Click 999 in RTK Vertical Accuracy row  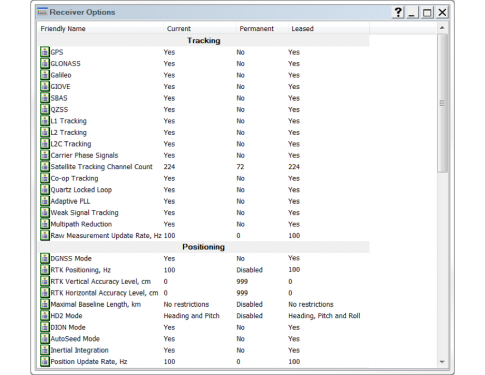tap(242, 281)
